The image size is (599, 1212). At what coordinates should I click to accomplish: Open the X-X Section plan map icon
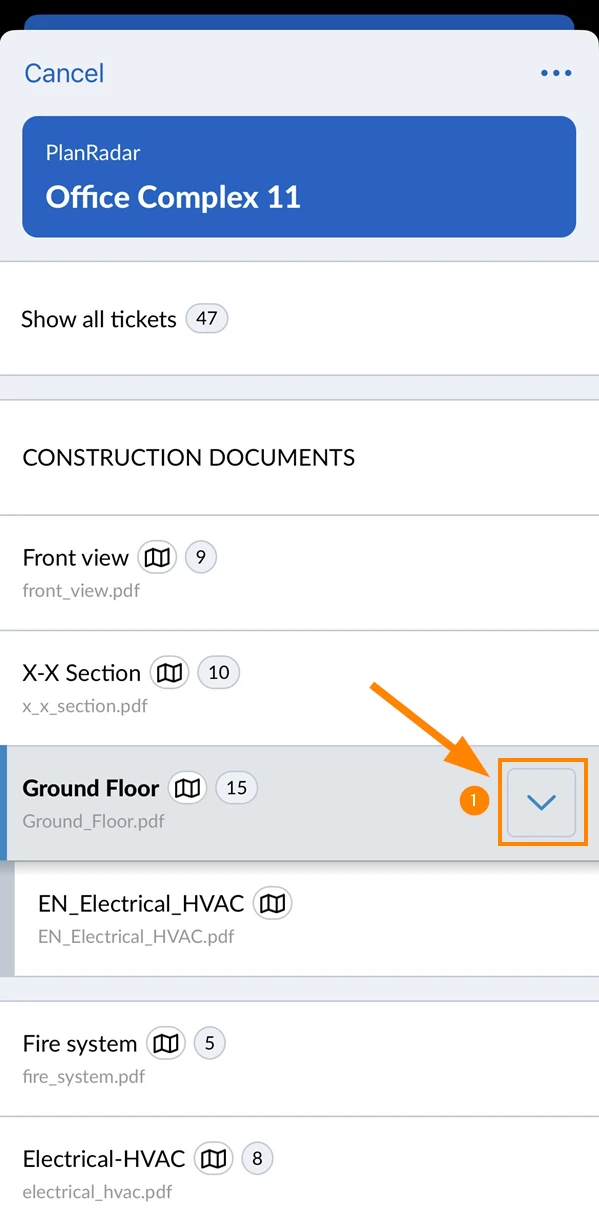coord(170,673)
